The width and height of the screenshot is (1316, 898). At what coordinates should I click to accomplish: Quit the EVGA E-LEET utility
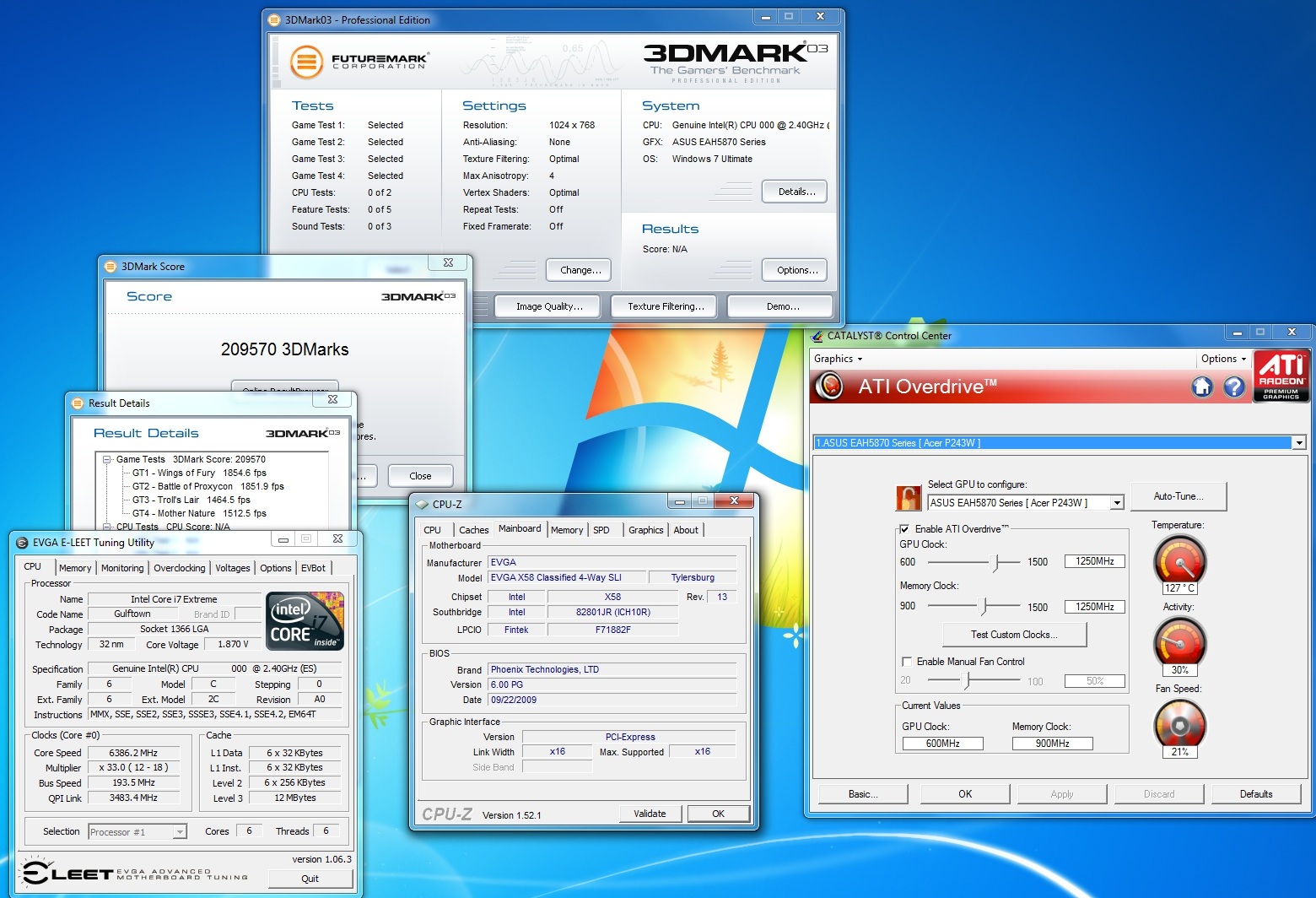coord(310,879)
